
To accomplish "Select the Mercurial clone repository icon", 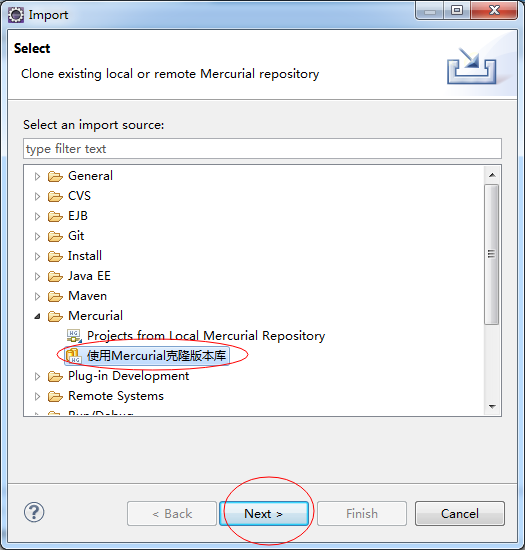I will click(74, 356).
